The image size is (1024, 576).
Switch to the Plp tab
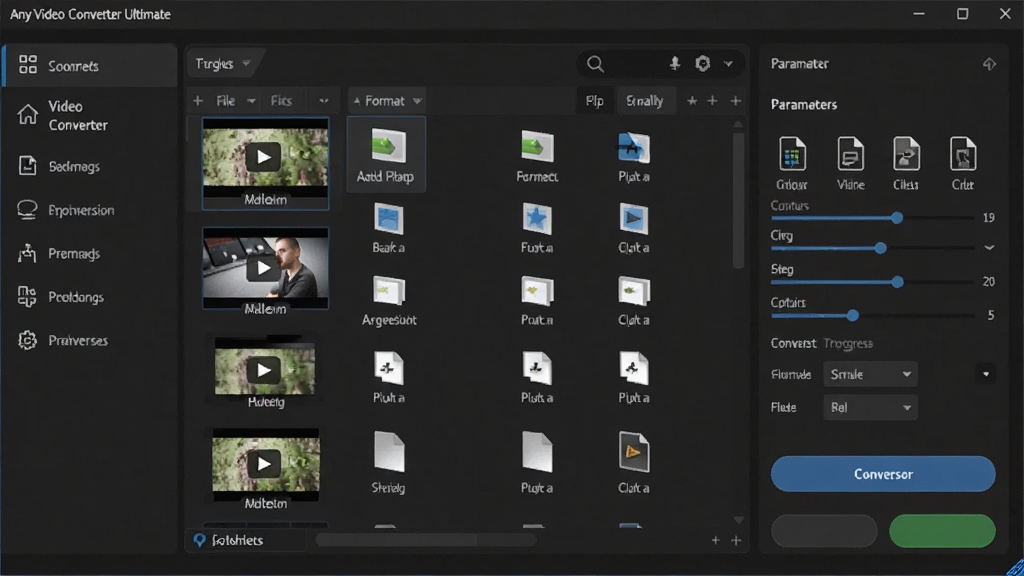tap(594, 101)
